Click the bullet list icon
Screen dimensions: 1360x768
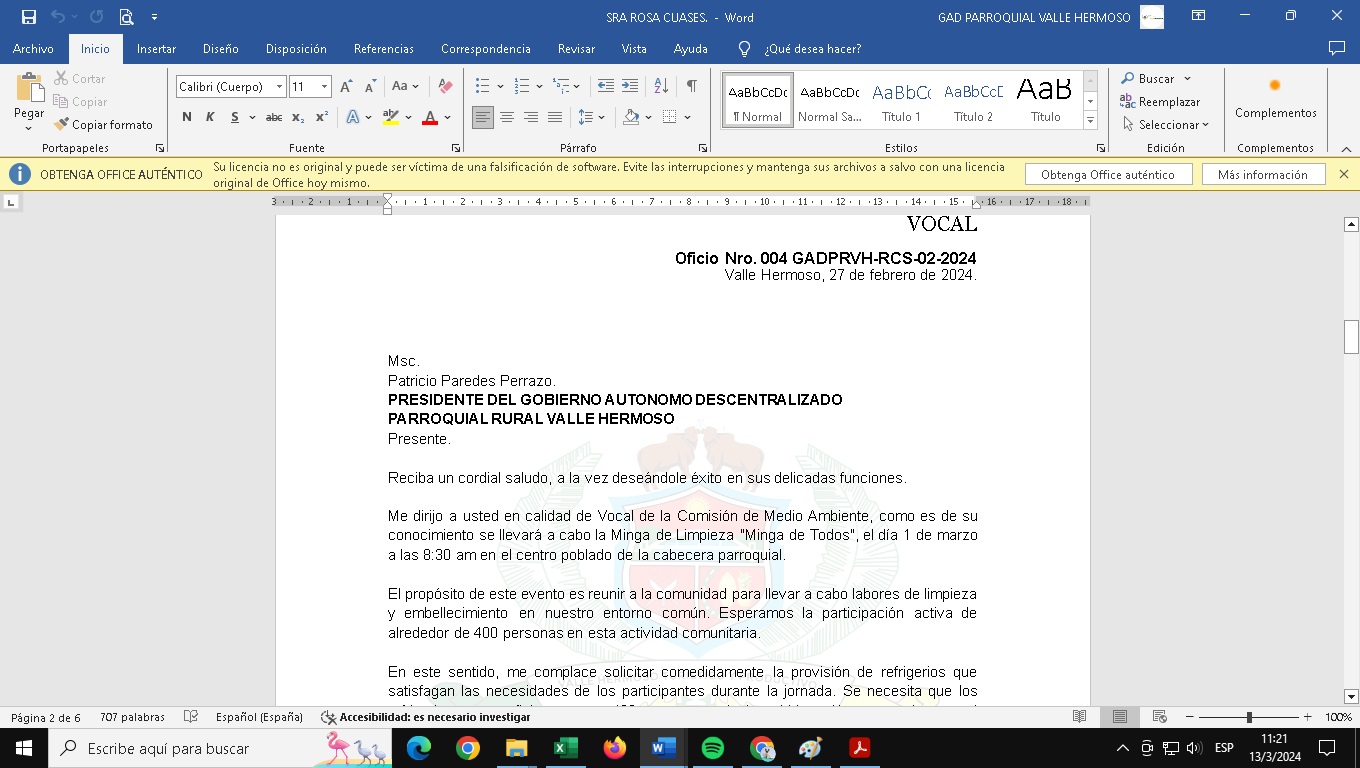(x=483, y=87)
